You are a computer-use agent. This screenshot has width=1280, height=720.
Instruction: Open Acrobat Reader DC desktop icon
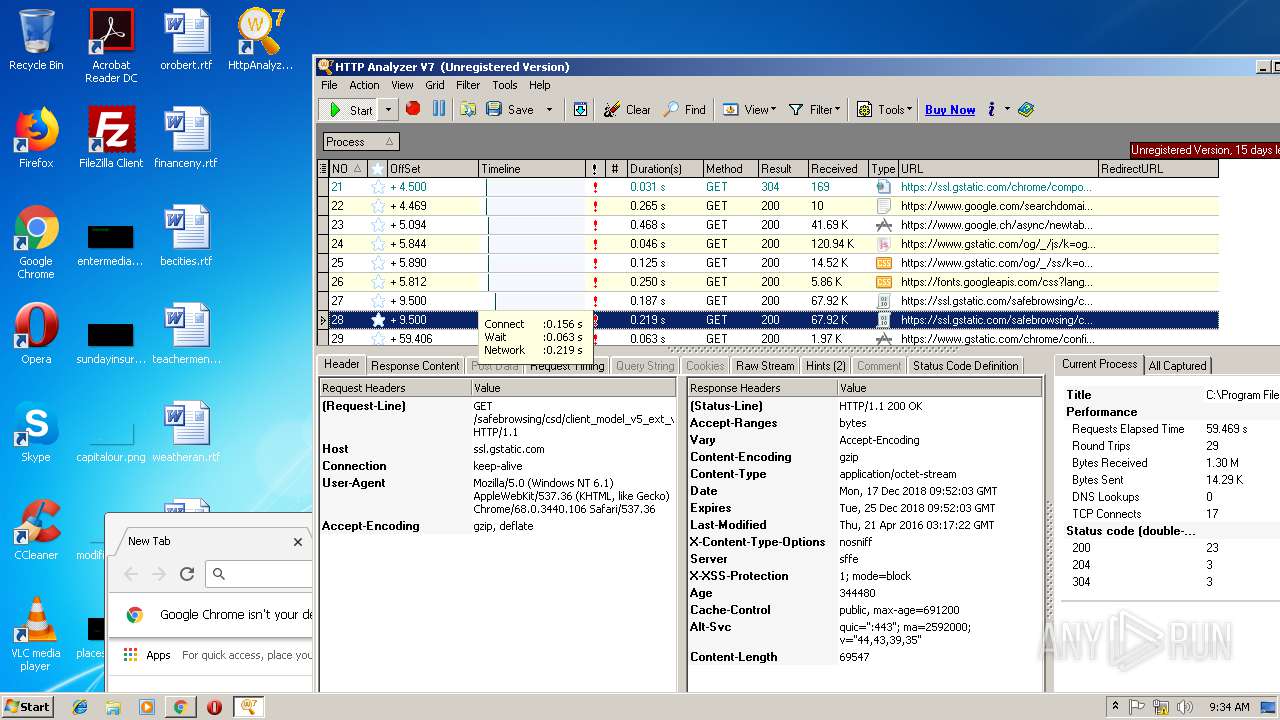pos(111,46)
